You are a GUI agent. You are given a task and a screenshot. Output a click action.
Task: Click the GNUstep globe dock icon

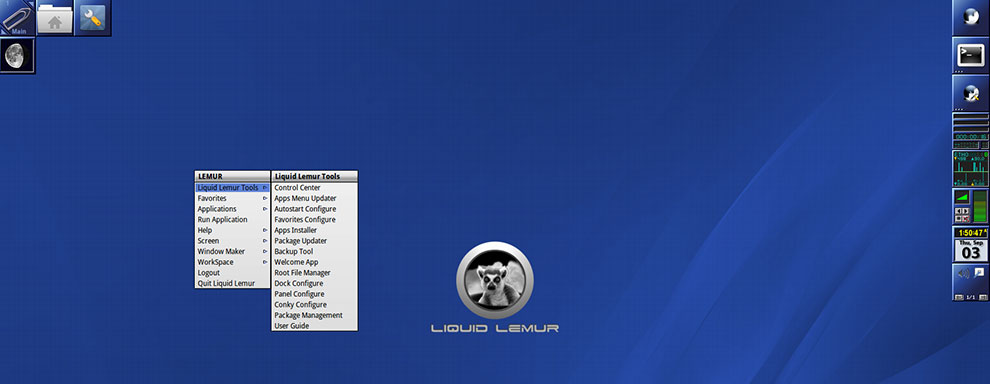click(x=971, y=17)
